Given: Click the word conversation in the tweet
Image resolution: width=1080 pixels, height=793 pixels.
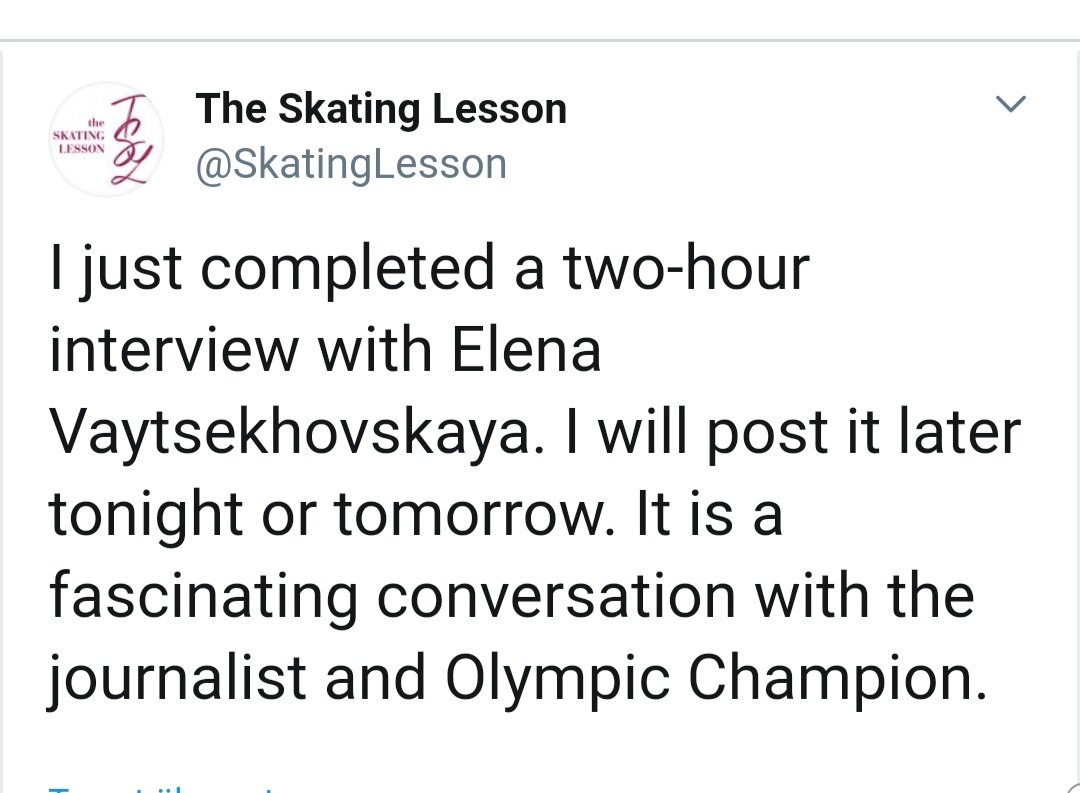Looking at the screenshot, I should tap(555, 597).
